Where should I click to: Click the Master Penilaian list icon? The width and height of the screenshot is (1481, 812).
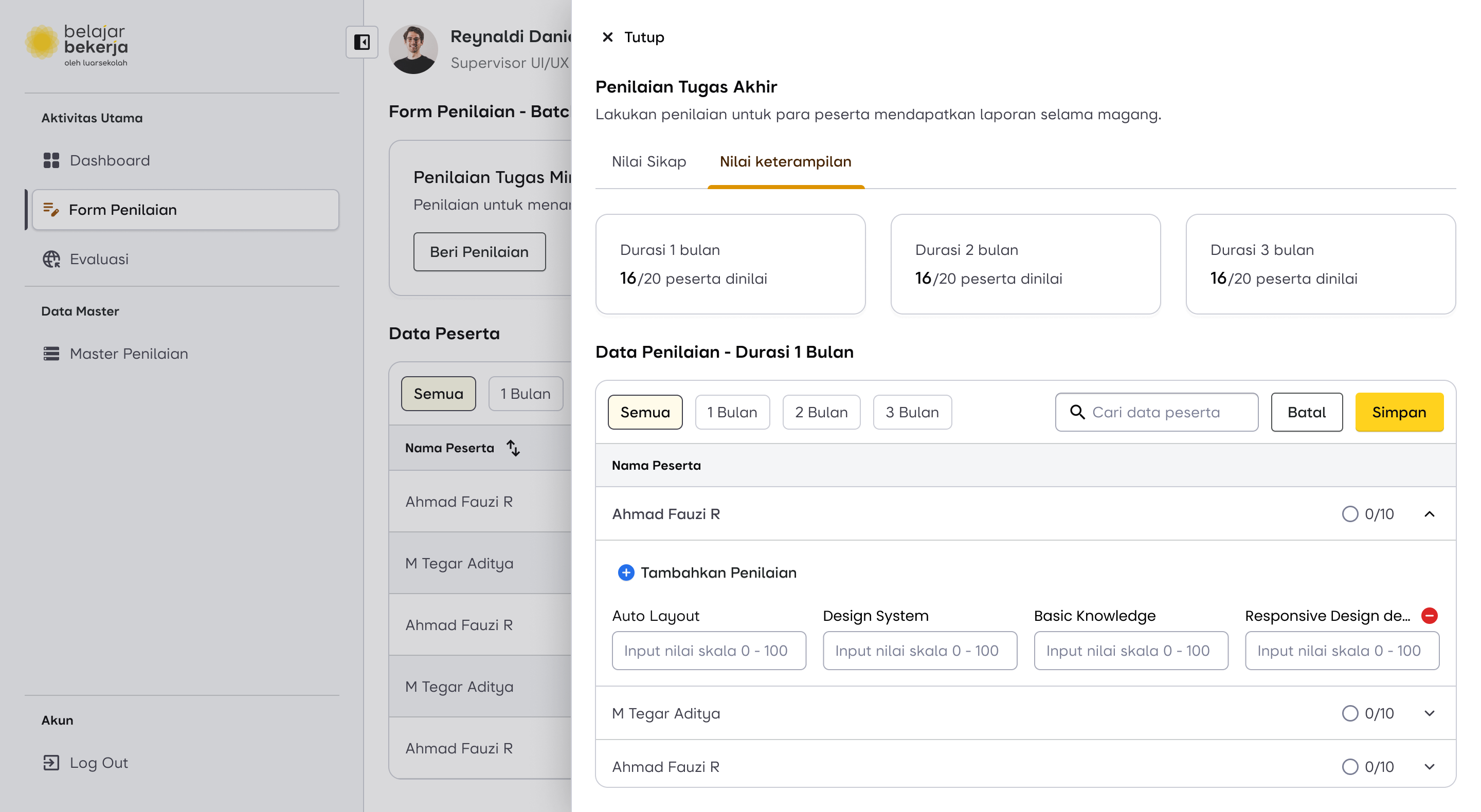(x=51, y=354)
